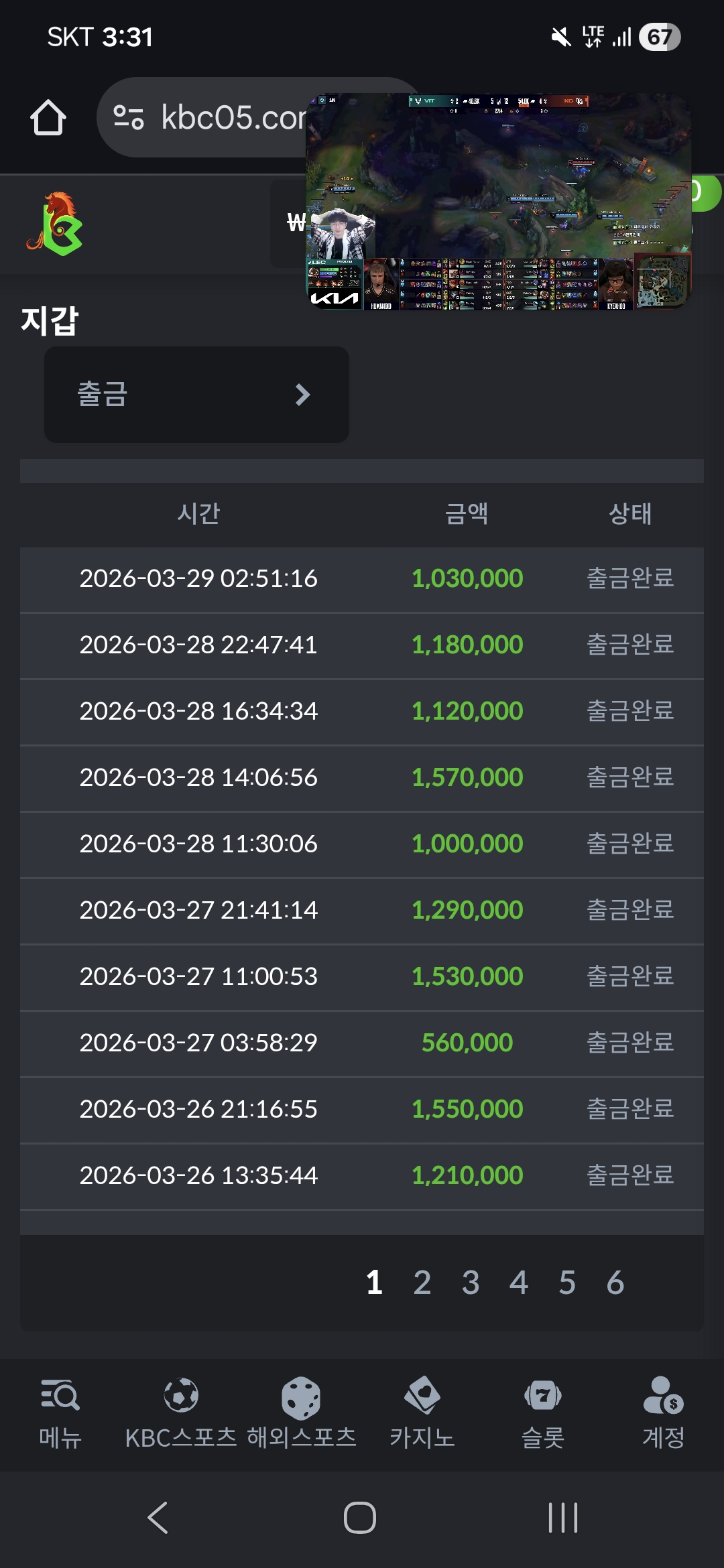Viewport: 724px width, 1568px height.
Task: Open KBC스포츠 soccer ball icon
Action: click(x=181, y=1396)
